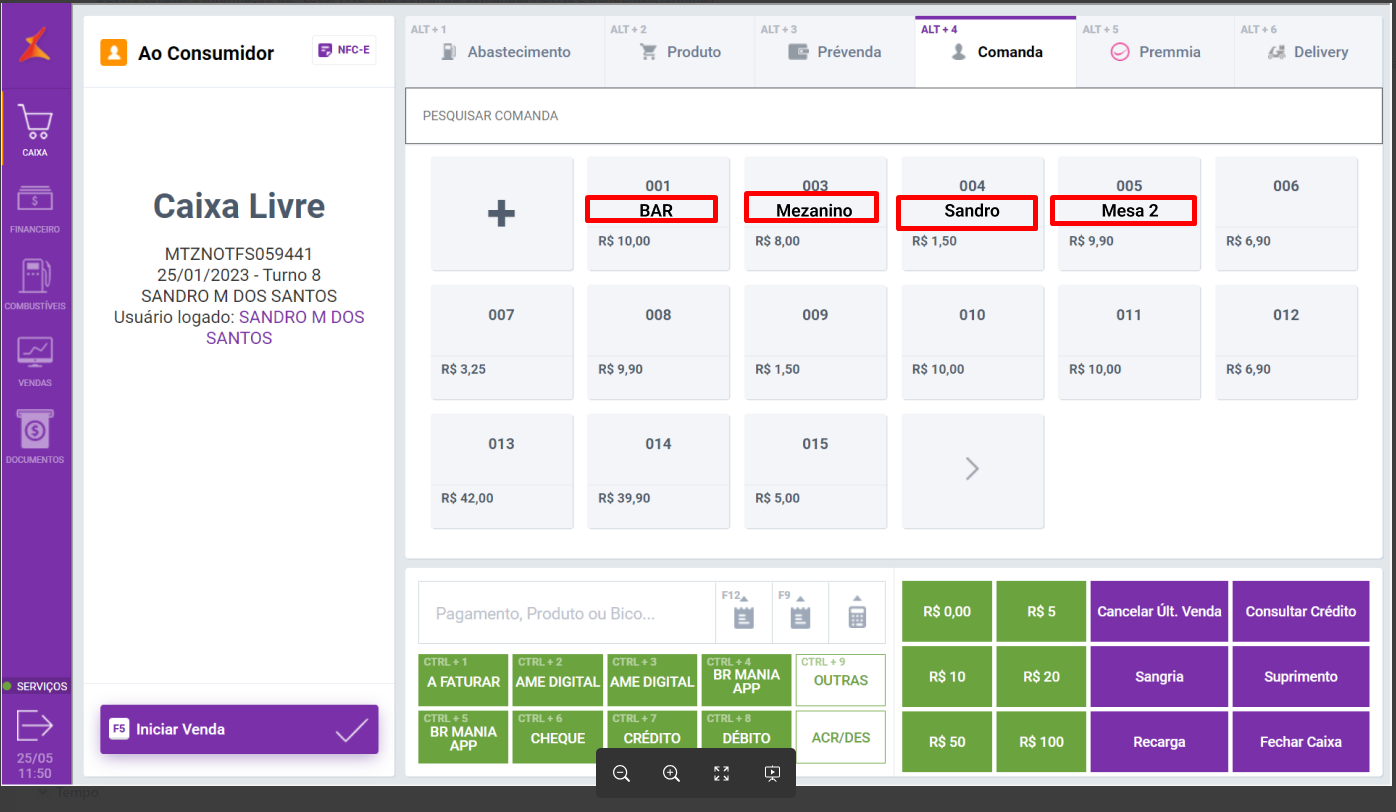The image size is (1396, 812).
Task: Select the green R$ 50 quick amount
Action: tap(946, 742)
